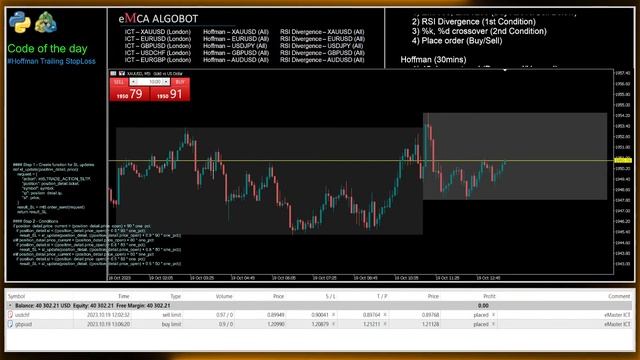Click the Python logo icon

(20, 22)
